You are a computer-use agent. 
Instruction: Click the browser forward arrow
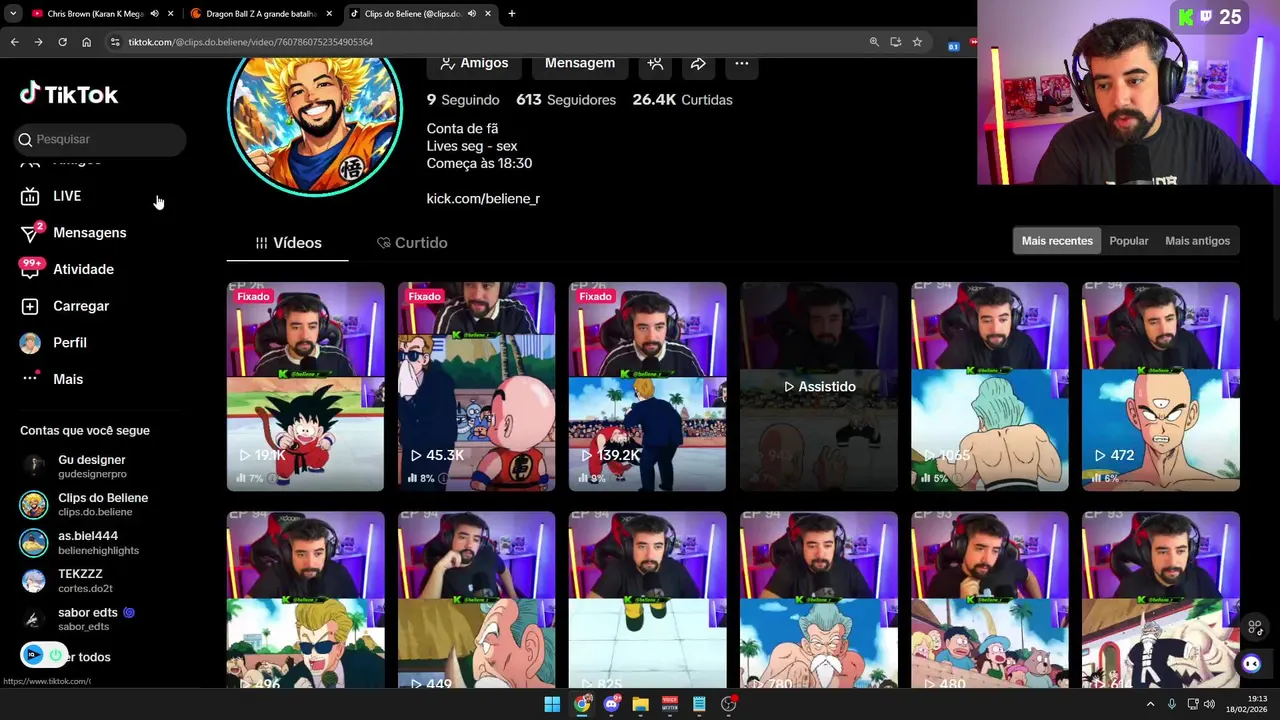(38, 42)
